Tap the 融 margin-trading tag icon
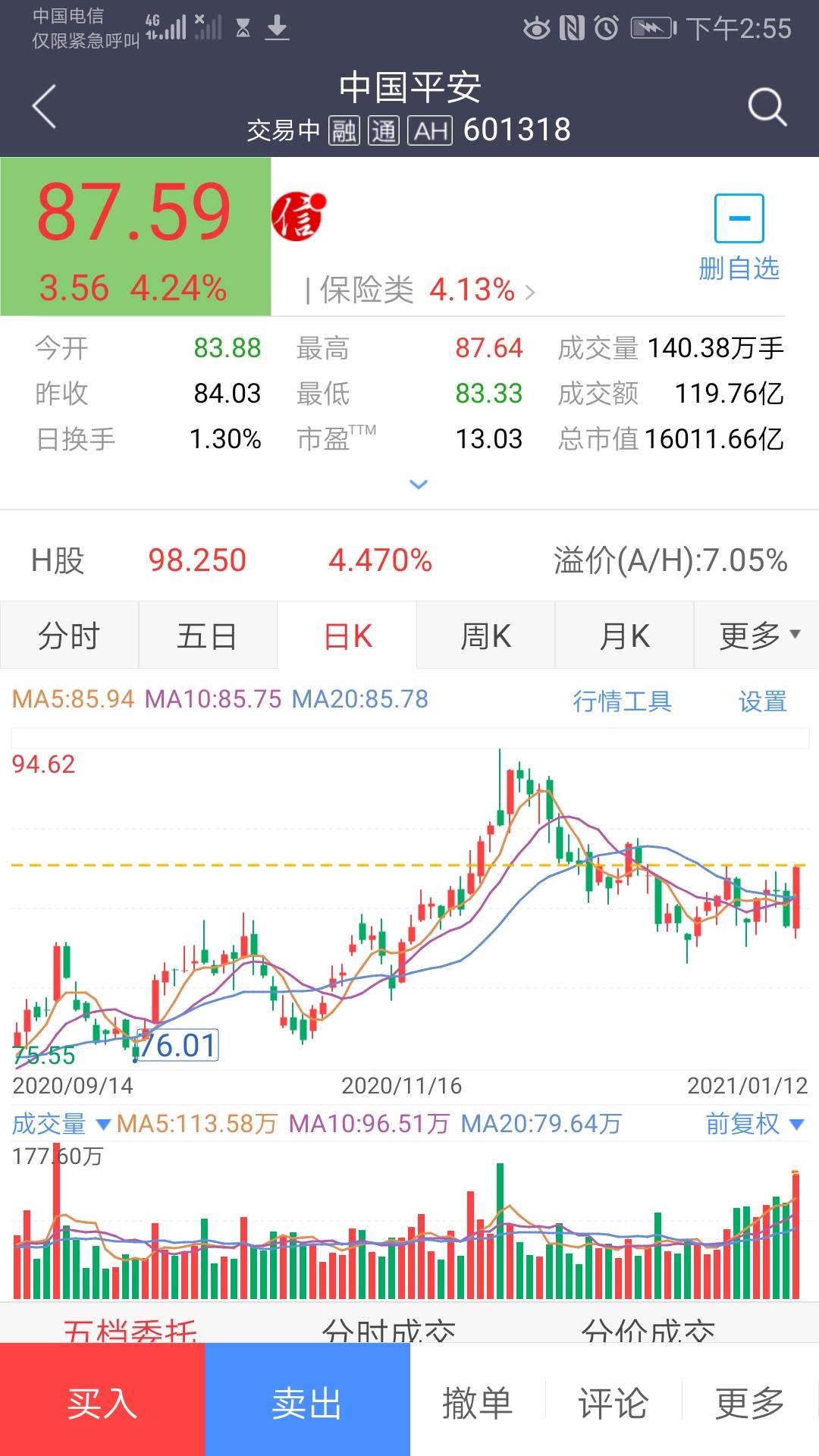This screenshot has height=1456, width=819. pos(344,130)
